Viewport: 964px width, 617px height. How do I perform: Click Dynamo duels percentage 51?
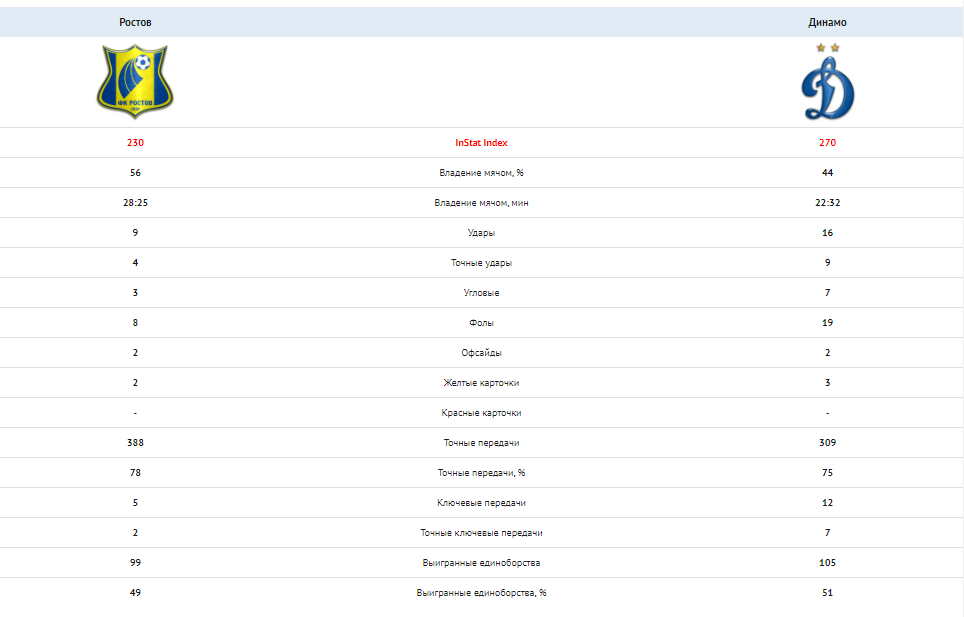pyautogui.click(x=828, y=594)
